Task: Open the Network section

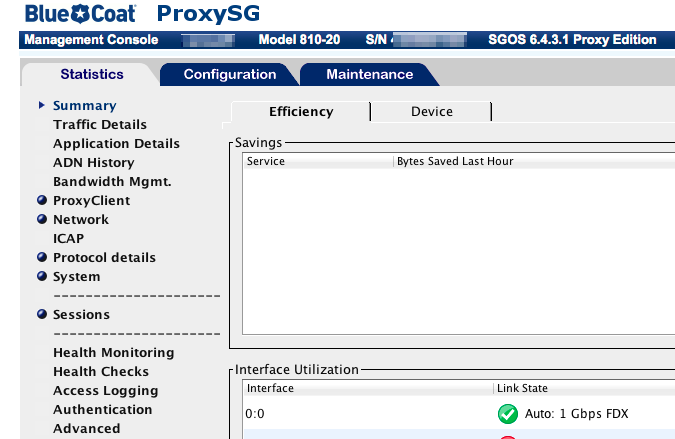Action: (x=81, y=220)
